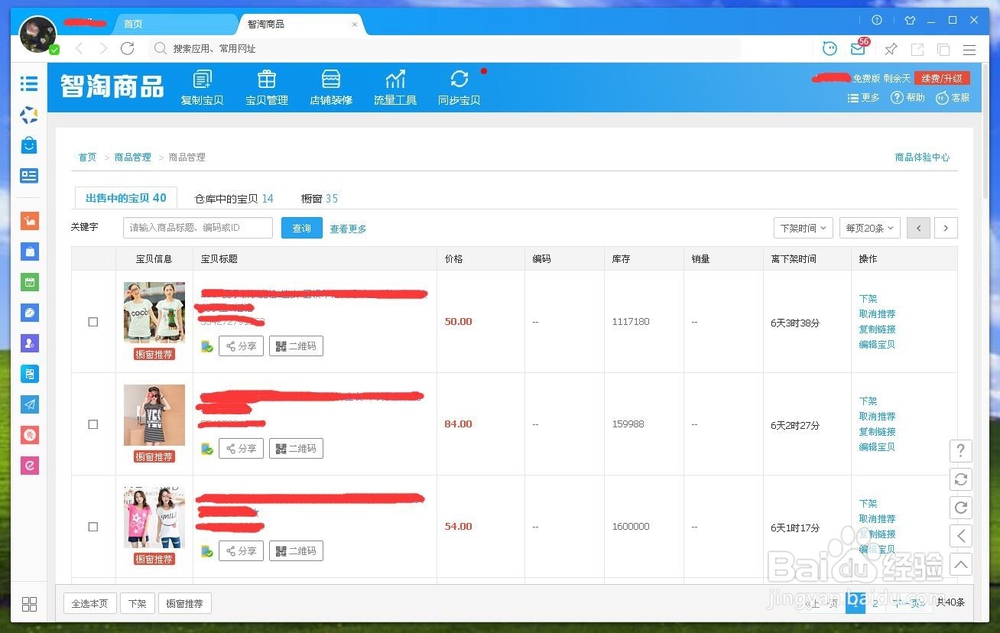Select the checkbox for the 50.00 item
Screen dimensions: 1000x633
coord(93,322)
